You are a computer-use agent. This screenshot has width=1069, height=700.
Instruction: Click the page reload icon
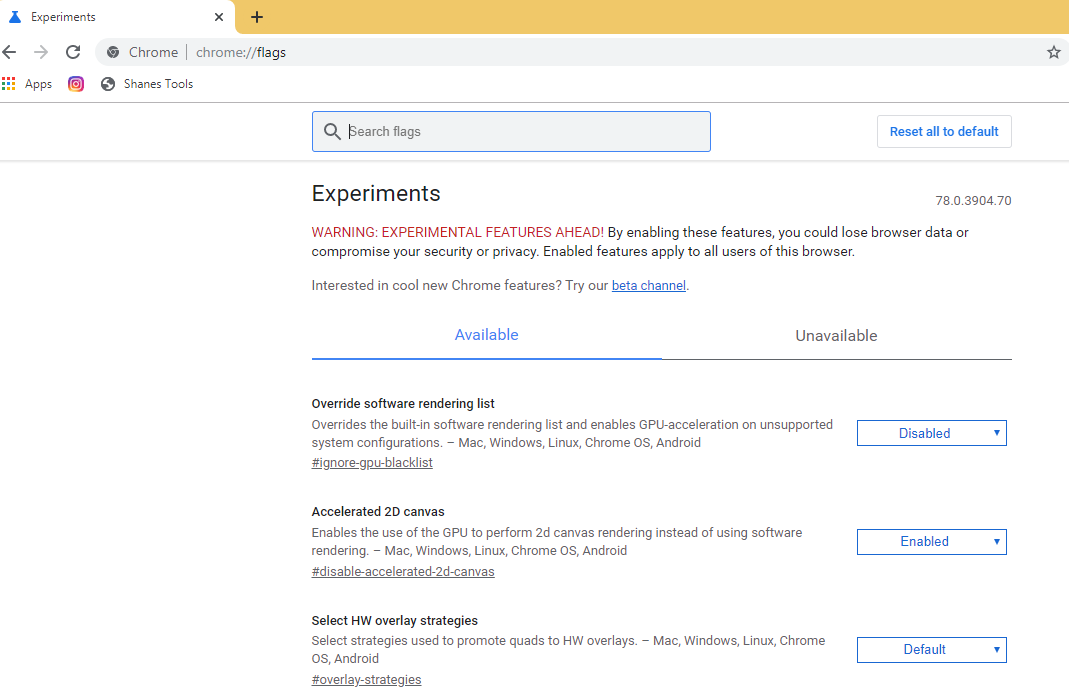tap(72, 51)
